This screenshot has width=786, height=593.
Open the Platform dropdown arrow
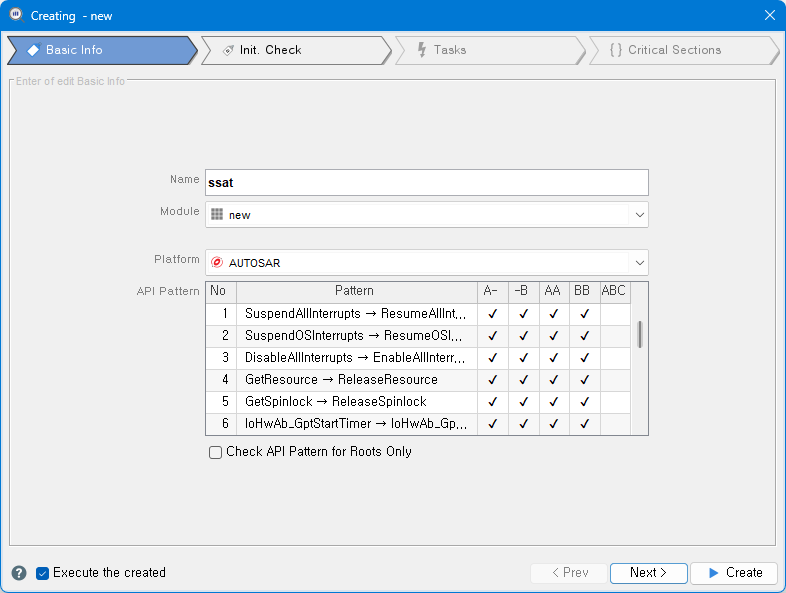coord(639,263)
